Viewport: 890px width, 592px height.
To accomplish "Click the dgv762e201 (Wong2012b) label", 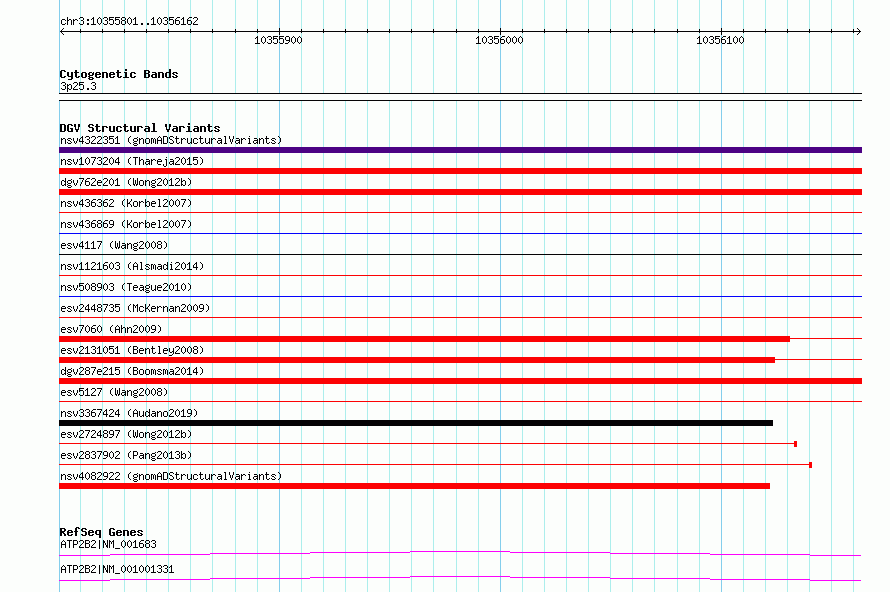I will click(126, 182).
